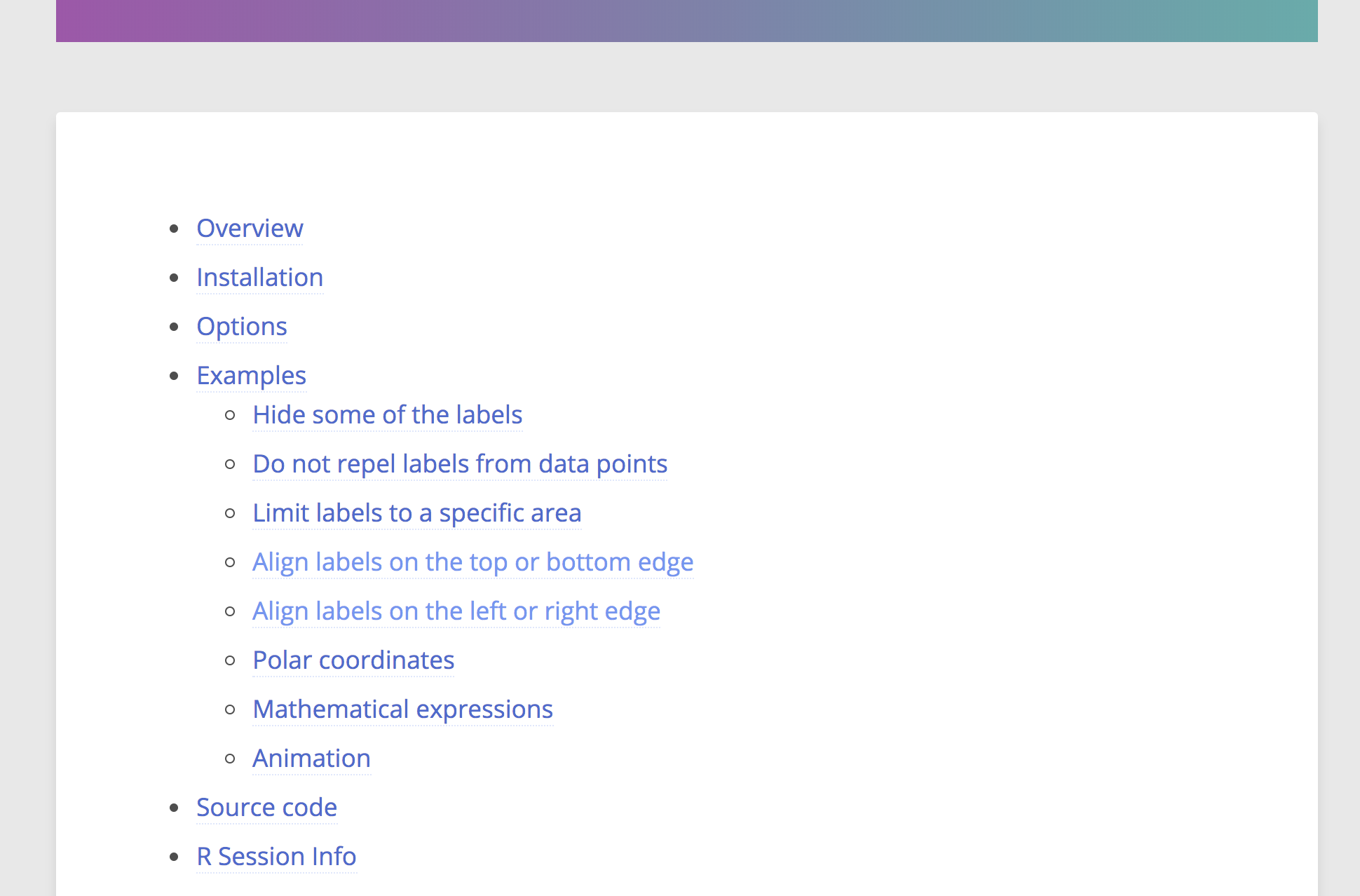Open the Options link
Image resolution: width=1360 pixels, height=896 pixels.
pos(242,326)
